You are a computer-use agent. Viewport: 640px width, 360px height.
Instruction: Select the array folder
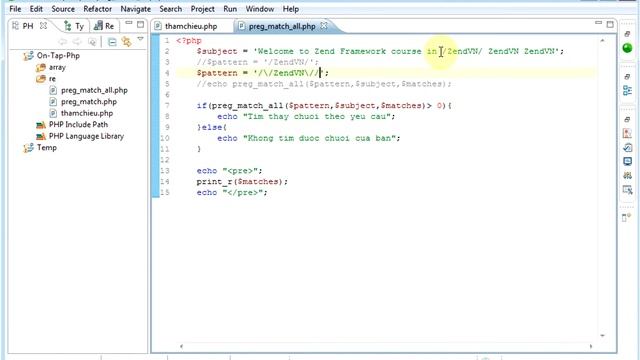point(57,67)
